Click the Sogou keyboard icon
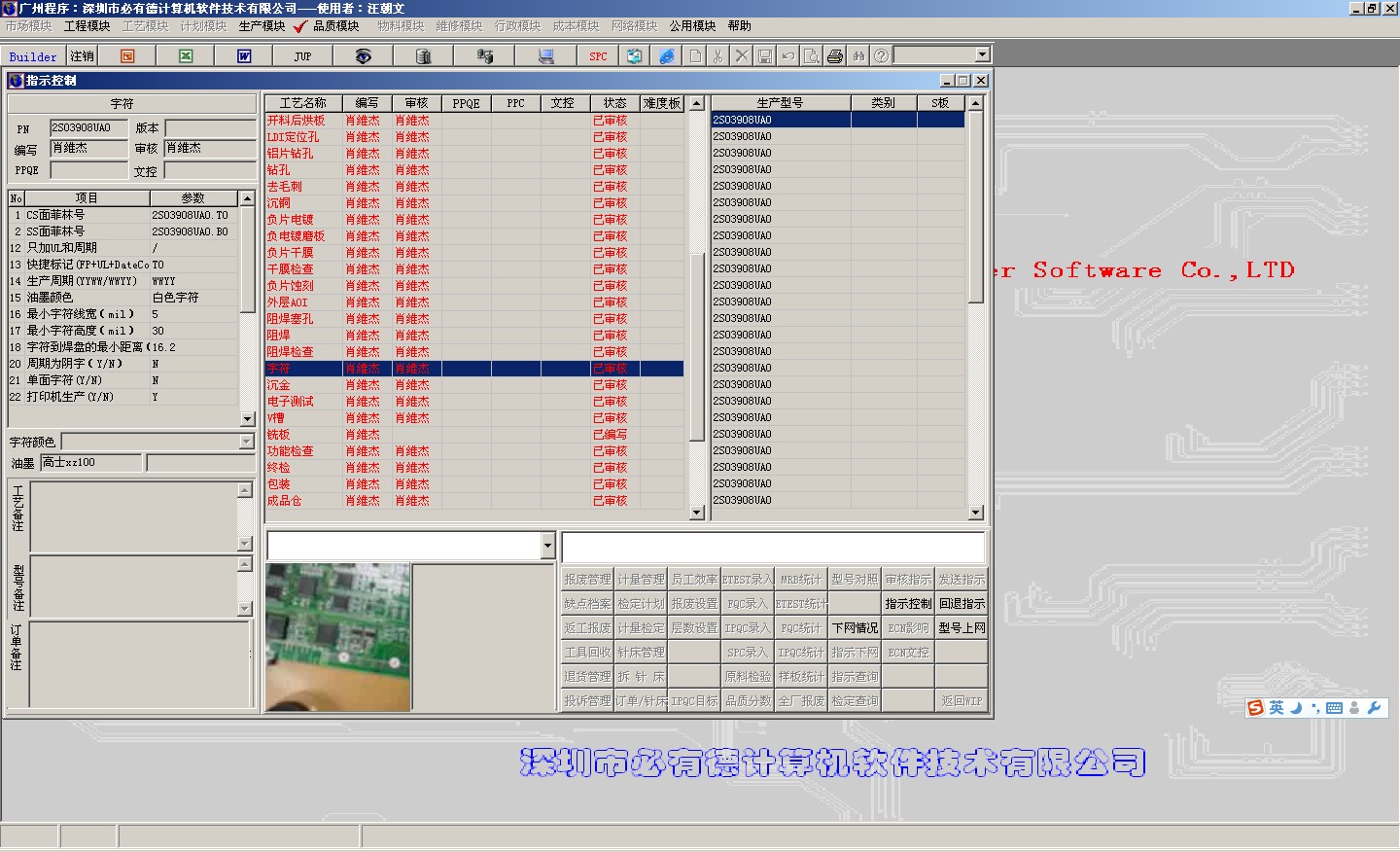1400x852 pixels. [x=1335, y=708]
